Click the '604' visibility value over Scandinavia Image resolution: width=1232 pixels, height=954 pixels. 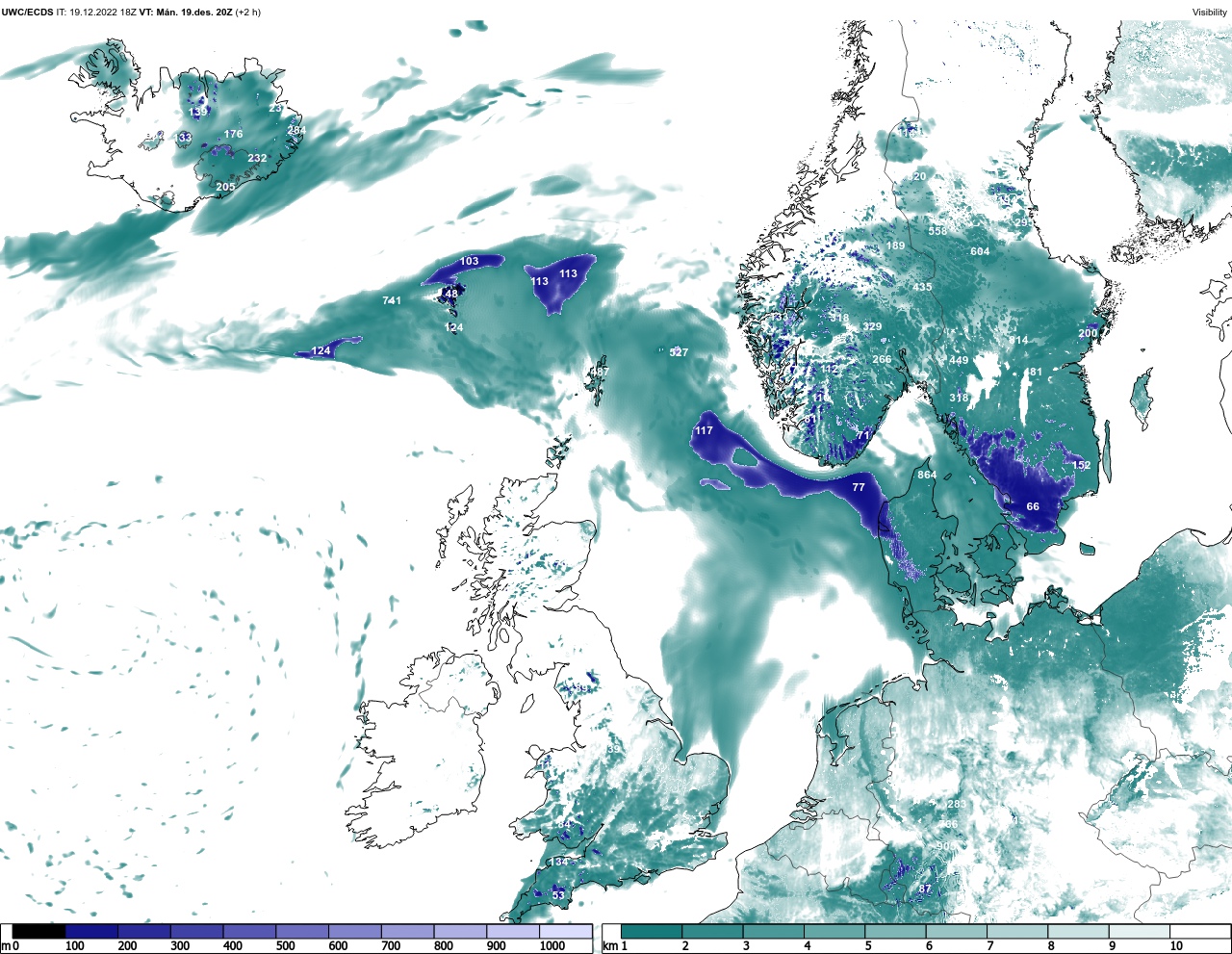(980, 251)
